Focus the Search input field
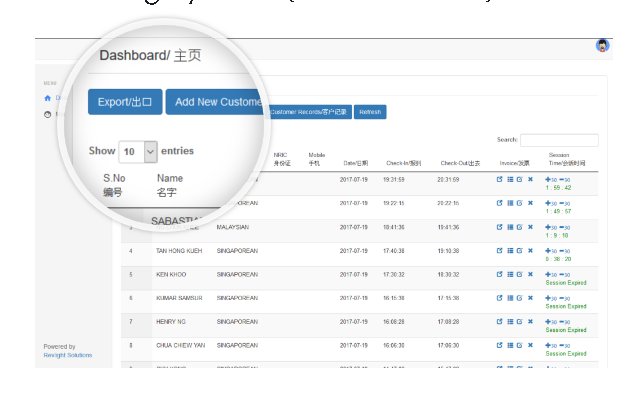Viewport: 630px width, 414px height. point(559,140)
